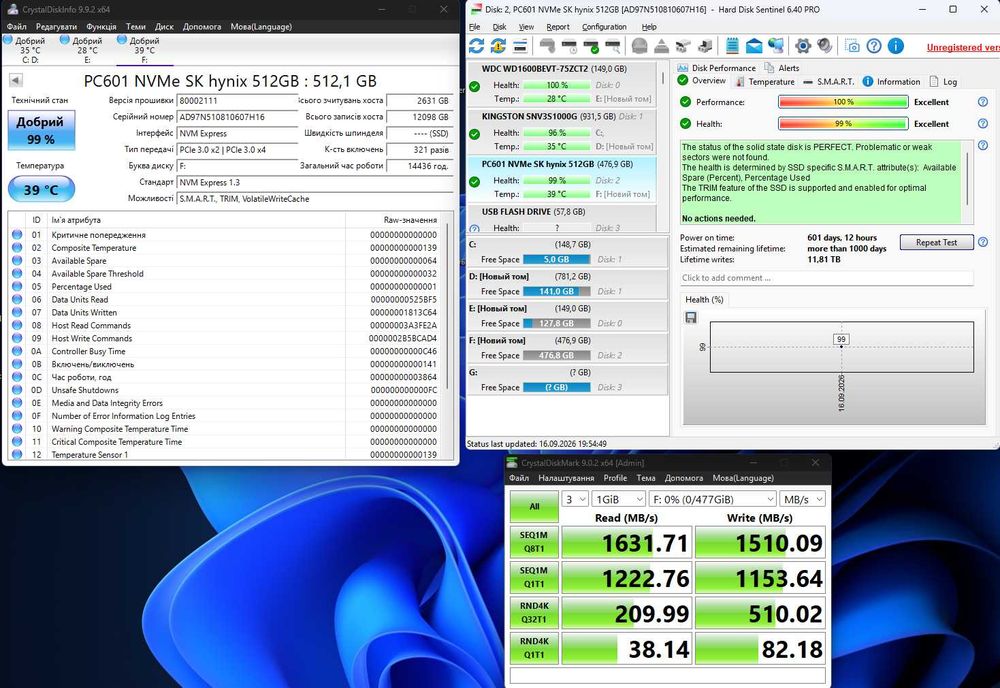Screen dimensions: 1000x688
Task: Open Profile menu in CrystalDiskMark
Action: coord(615,478)
